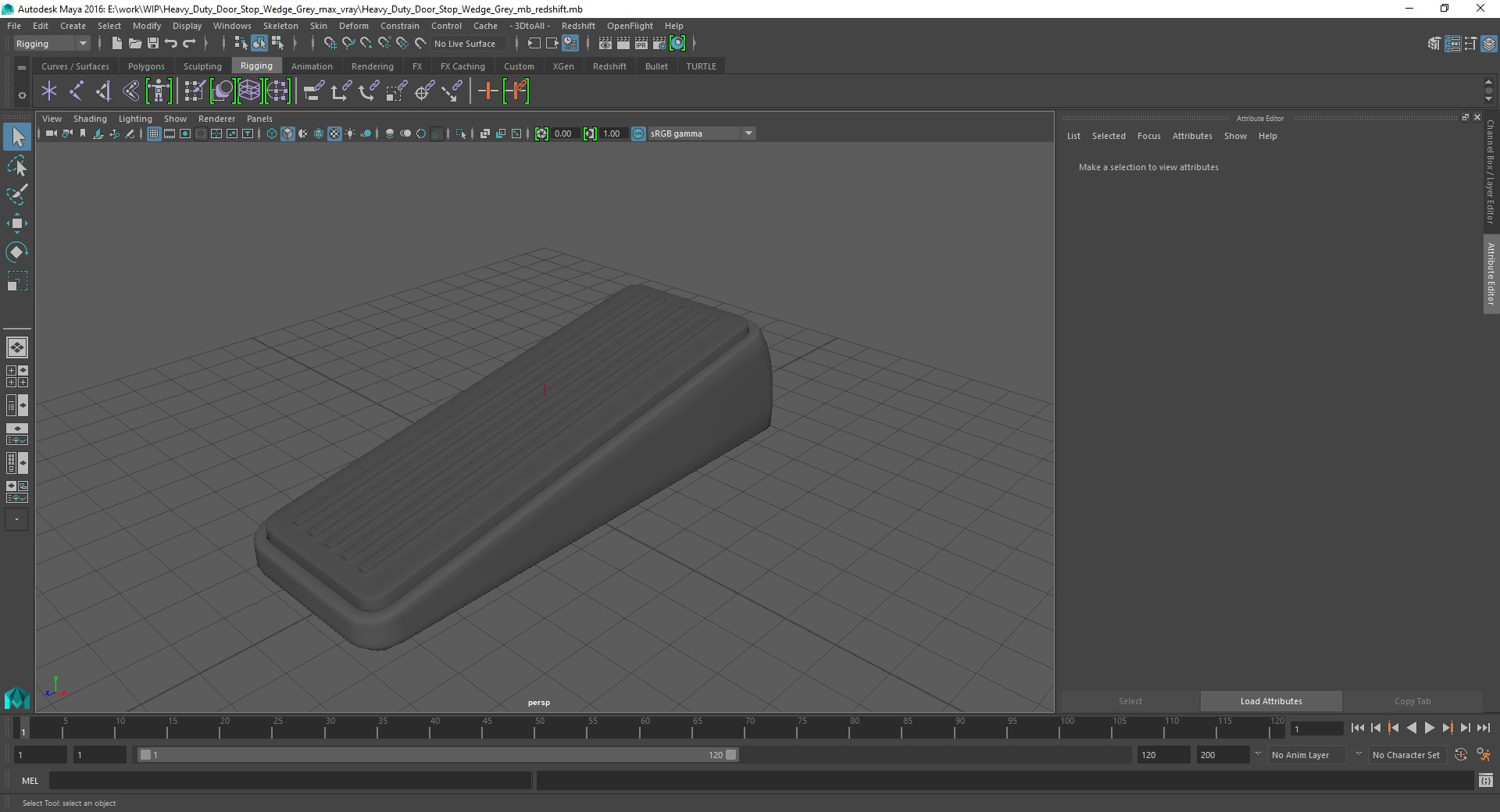Click the current frame marker on timeline
Screen dimensions: 1500x812
coord(23,728)
